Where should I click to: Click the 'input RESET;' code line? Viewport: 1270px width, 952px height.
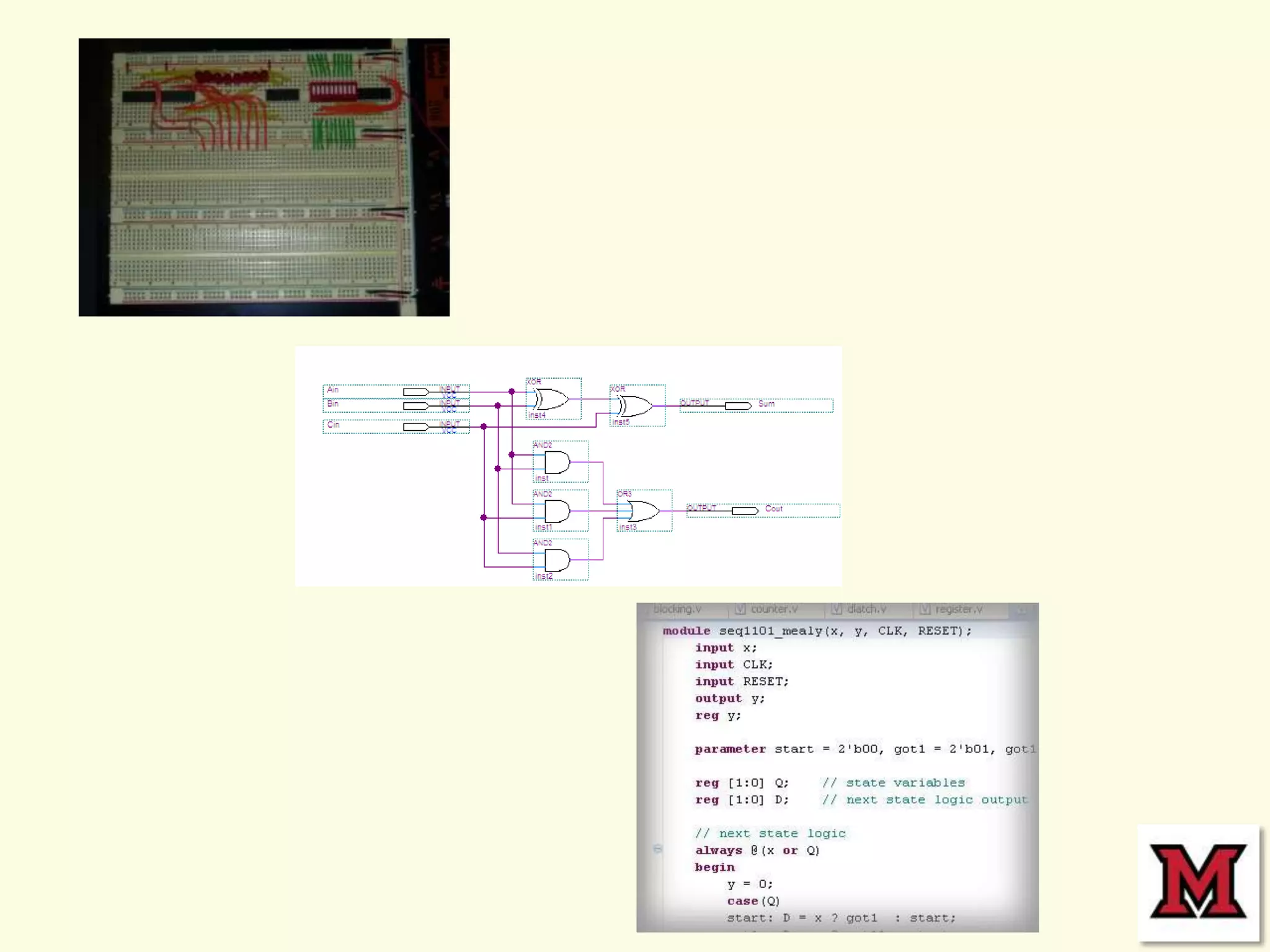coord(742,681)
